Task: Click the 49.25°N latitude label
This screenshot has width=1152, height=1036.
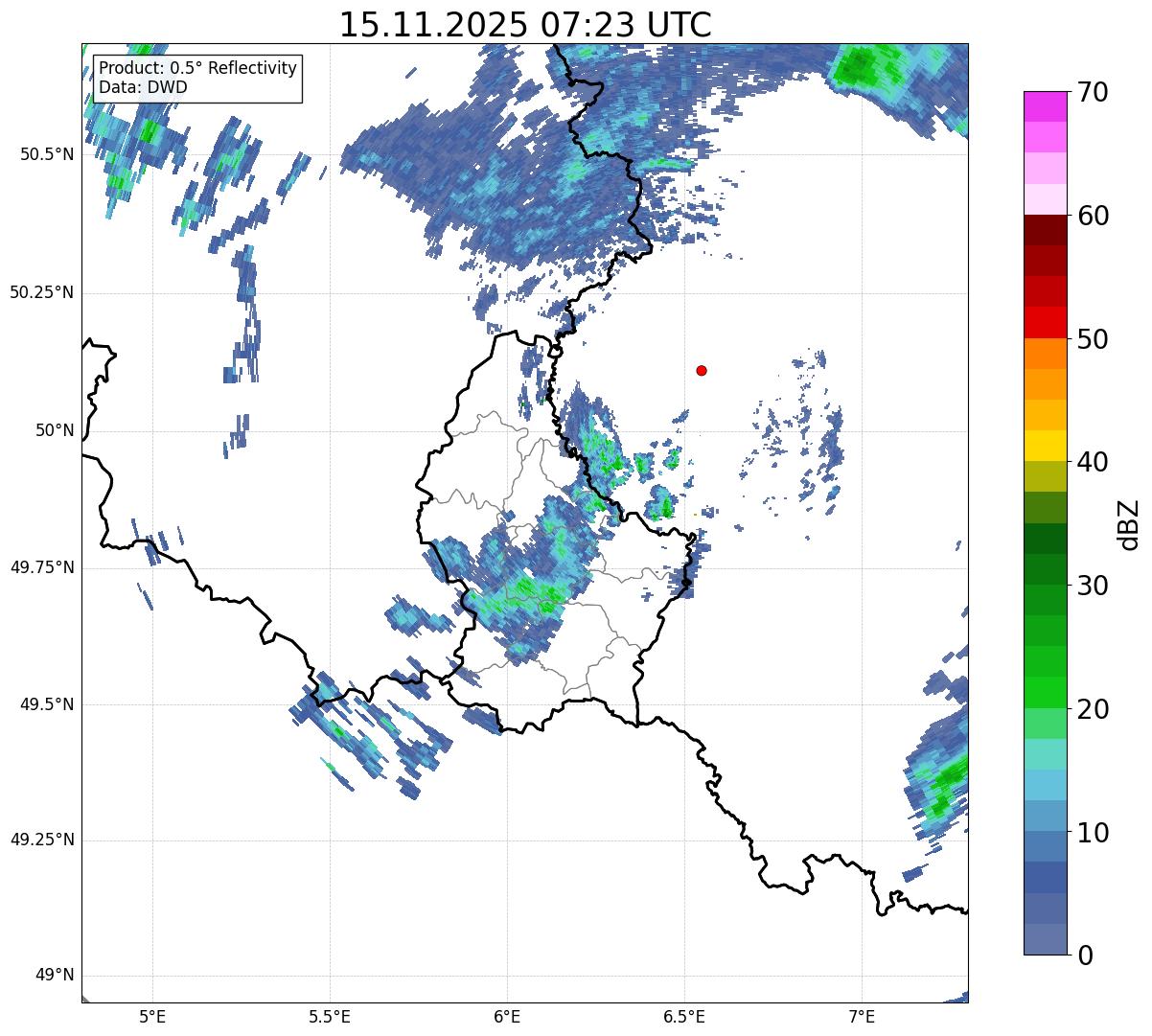Action: pos(41,840)
